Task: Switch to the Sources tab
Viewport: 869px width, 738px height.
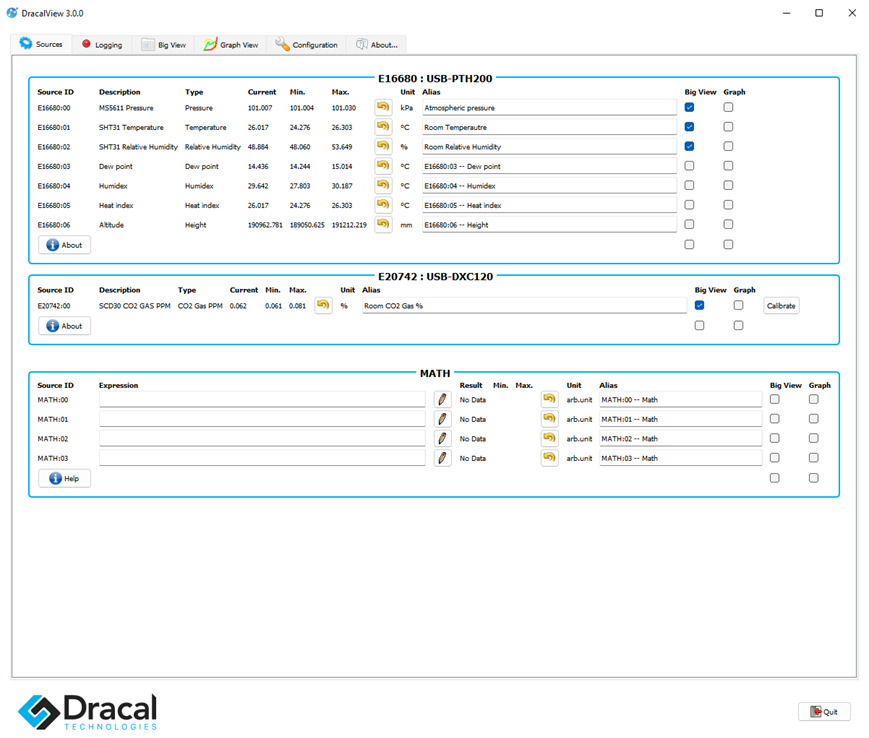Action: point(41,44)
